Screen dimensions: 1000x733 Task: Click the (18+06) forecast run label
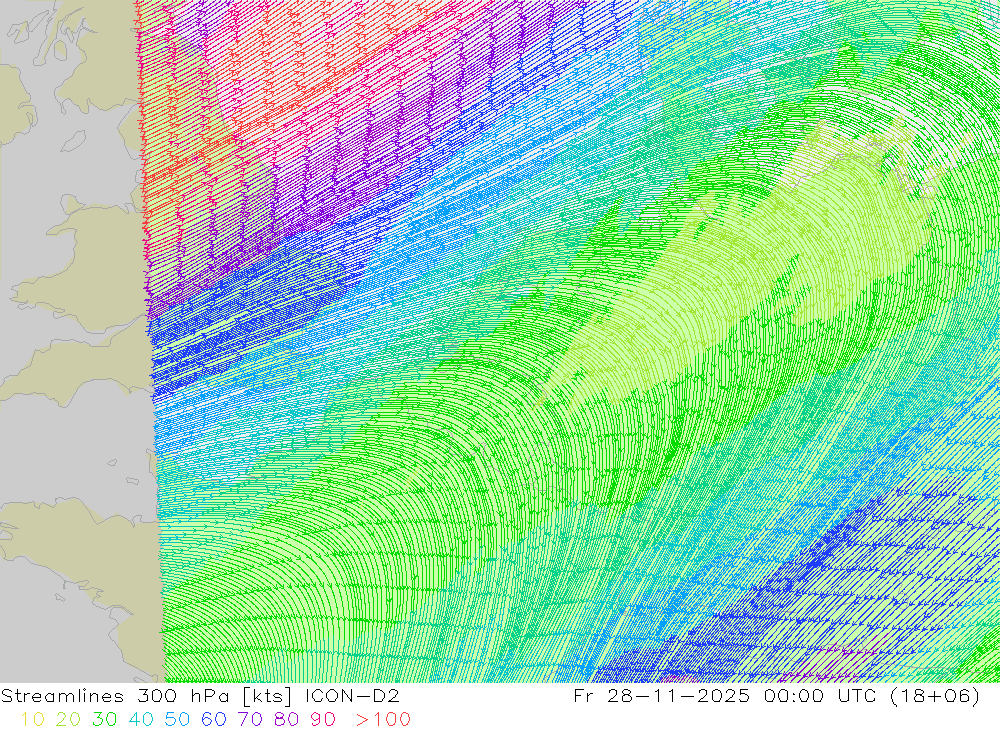point(932,696)
